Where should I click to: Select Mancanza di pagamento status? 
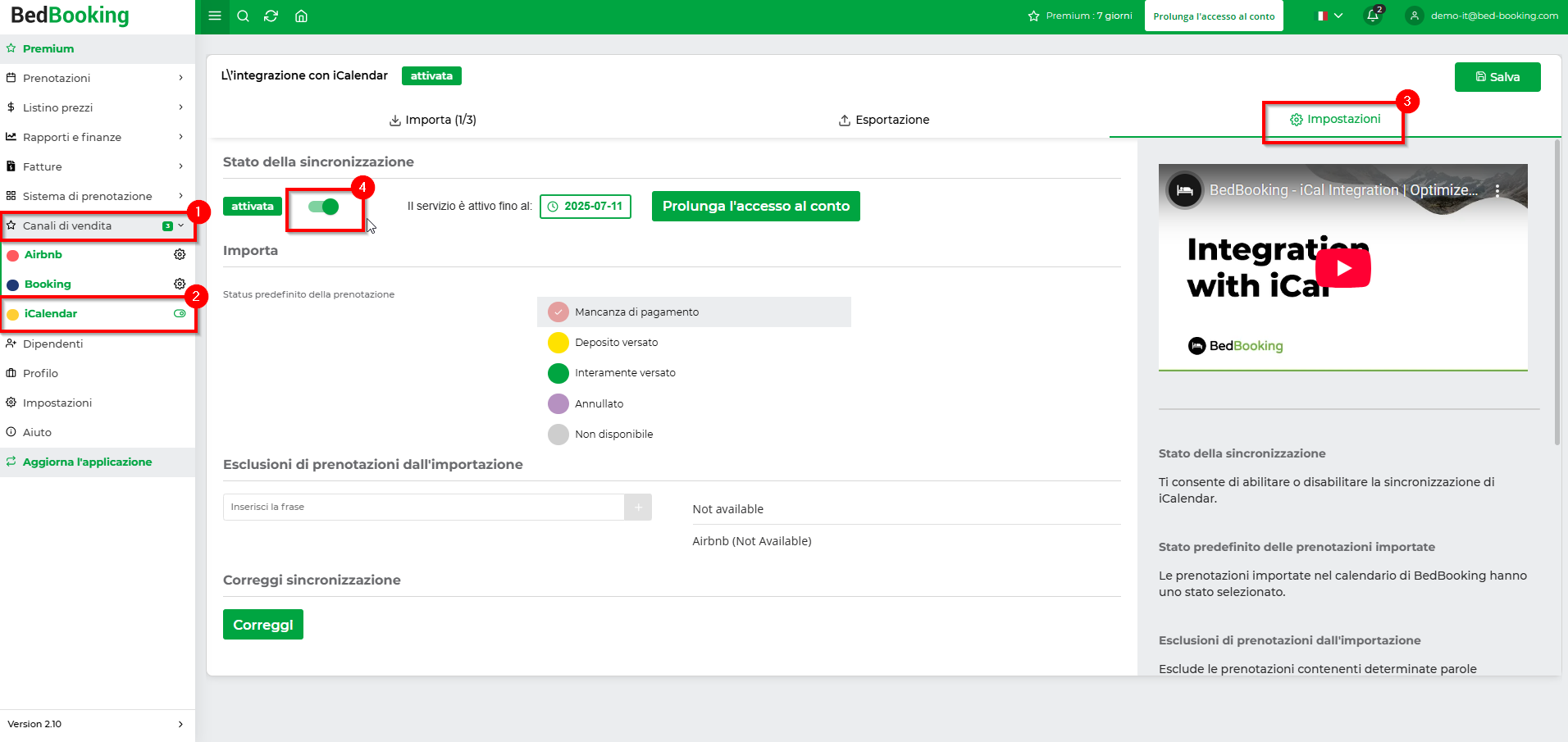(x=694, y=312)
